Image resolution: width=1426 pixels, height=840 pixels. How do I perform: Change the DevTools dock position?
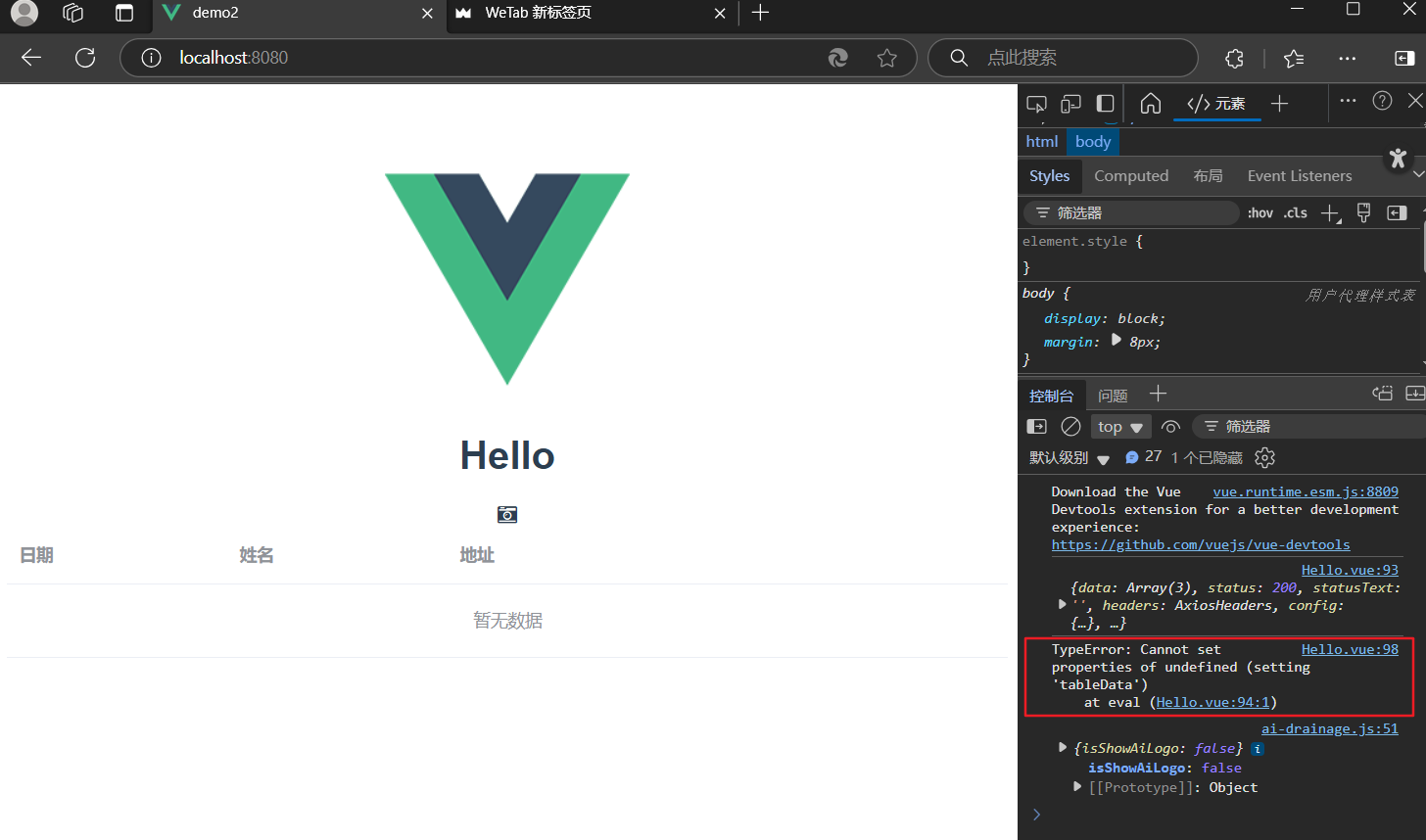point(1105,103)
